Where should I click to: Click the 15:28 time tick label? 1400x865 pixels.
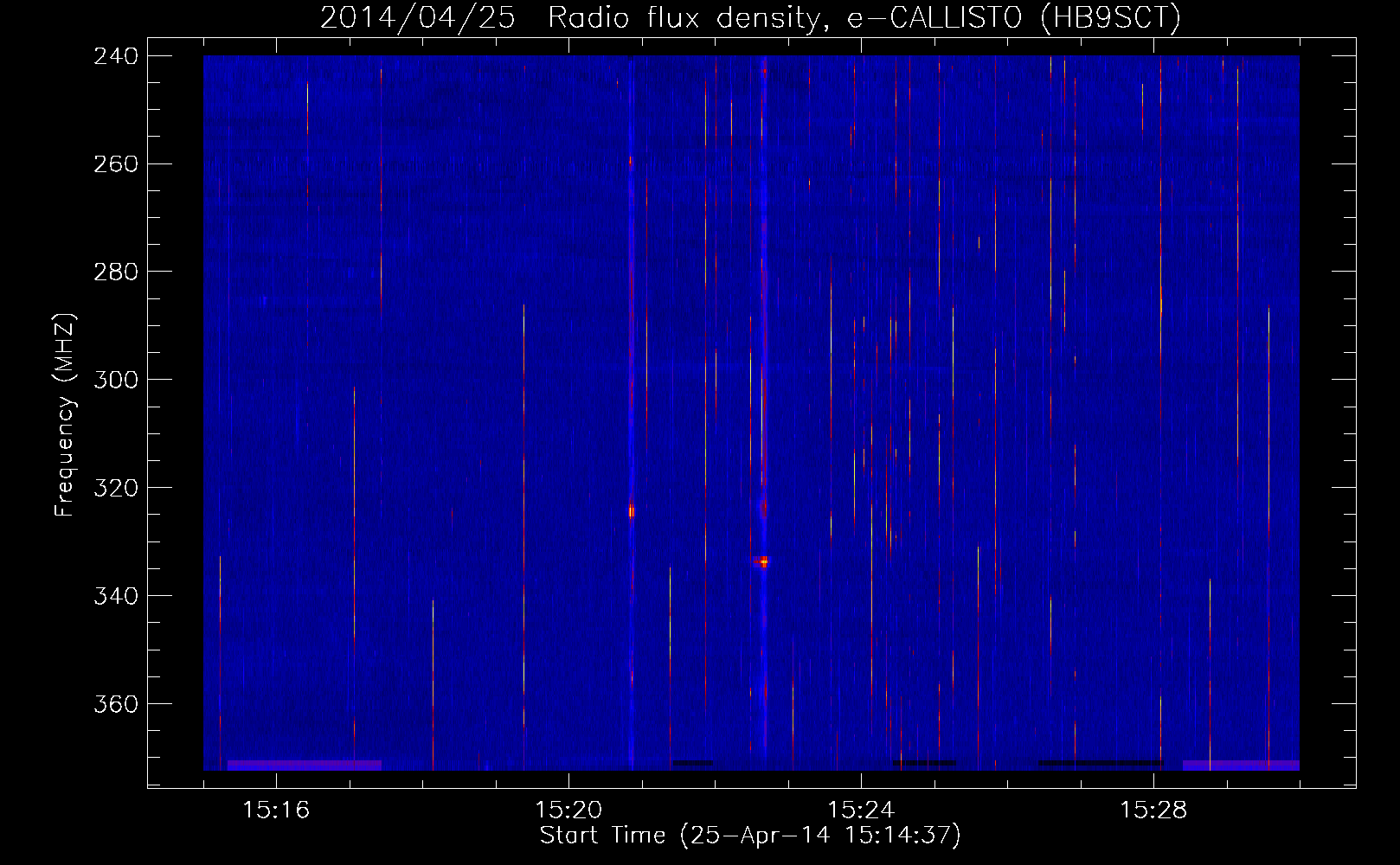point(1153,810)
